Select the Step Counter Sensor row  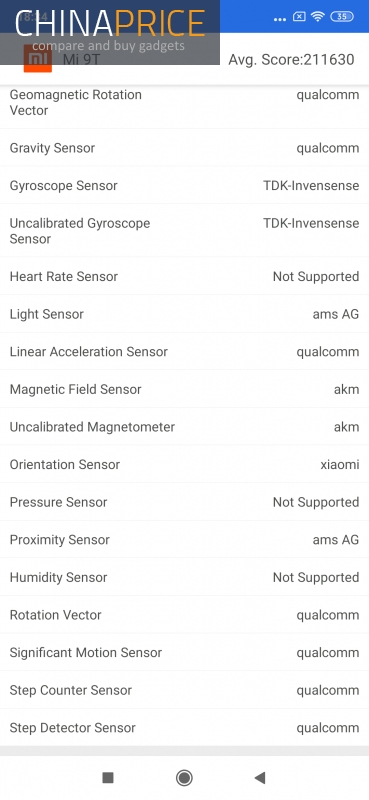tap(184, 690)
